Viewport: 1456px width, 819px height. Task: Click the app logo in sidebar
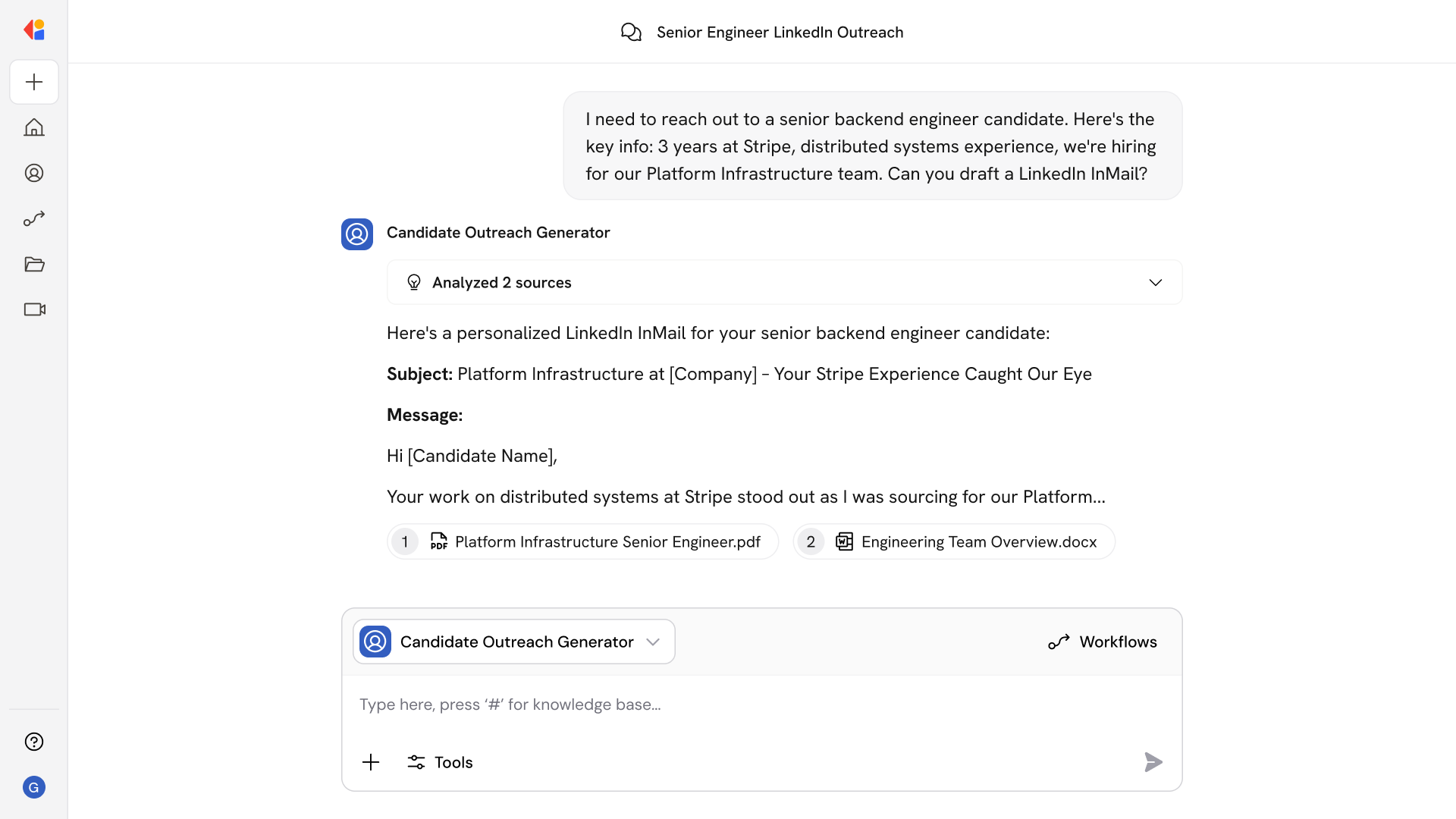click(34, 30)
